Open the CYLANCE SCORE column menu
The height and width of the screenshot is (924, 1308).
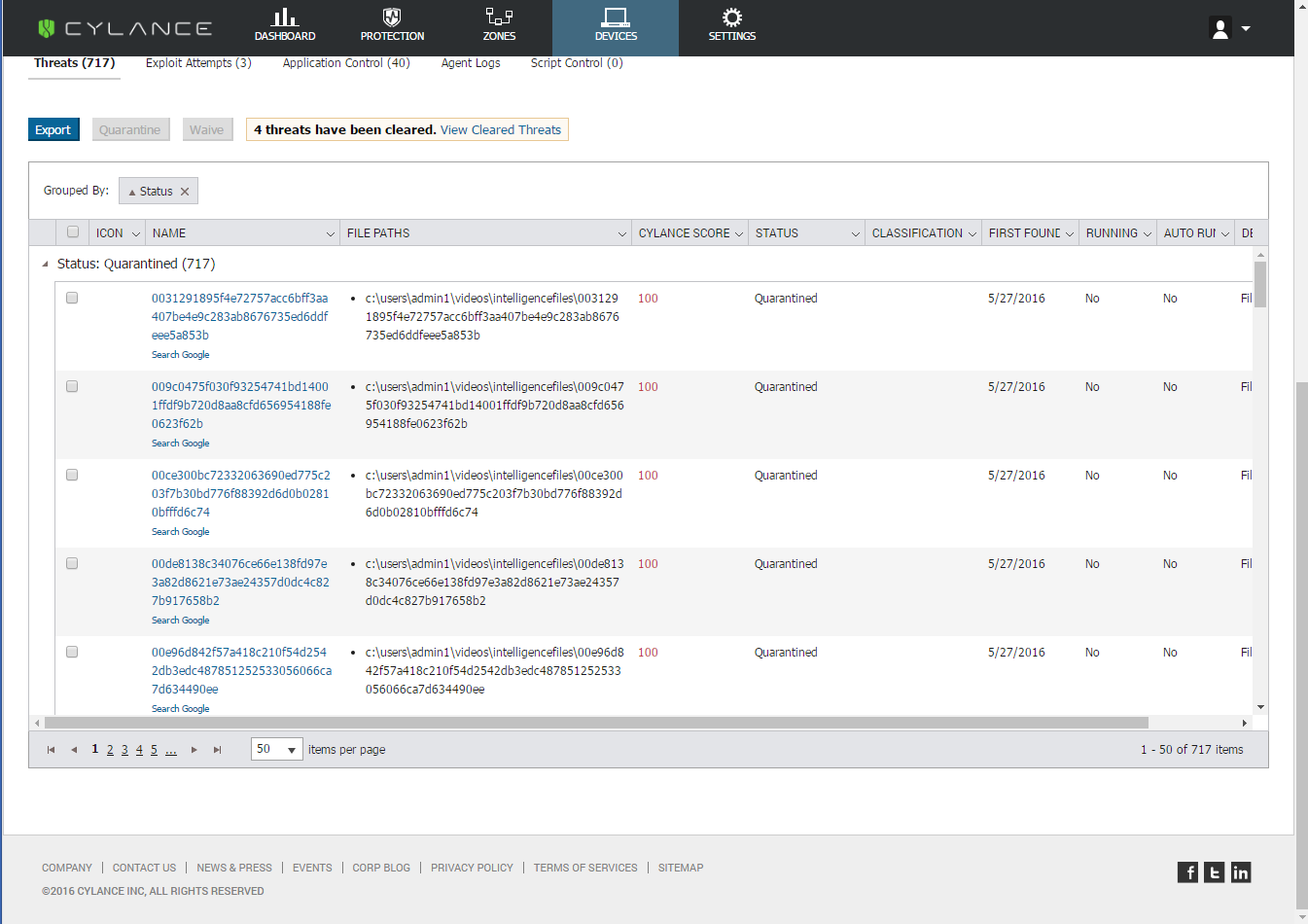click(739, 233)
